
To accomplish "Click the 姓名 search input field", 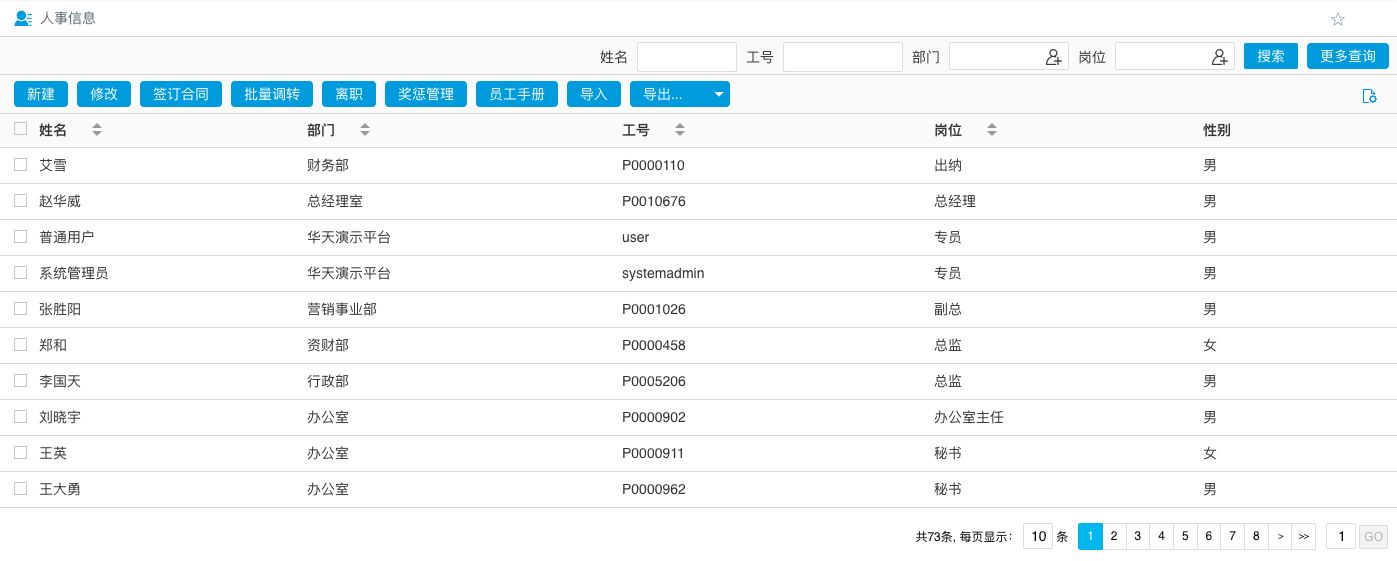I will [x=686, y=57].
